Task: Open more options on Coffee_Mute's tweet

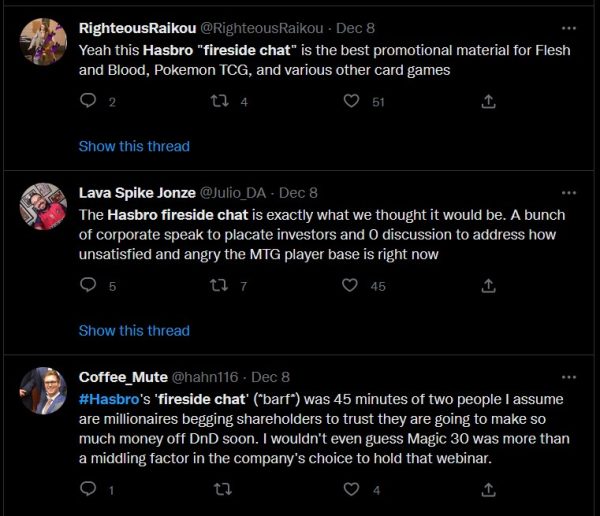Action: coord(569,377)
